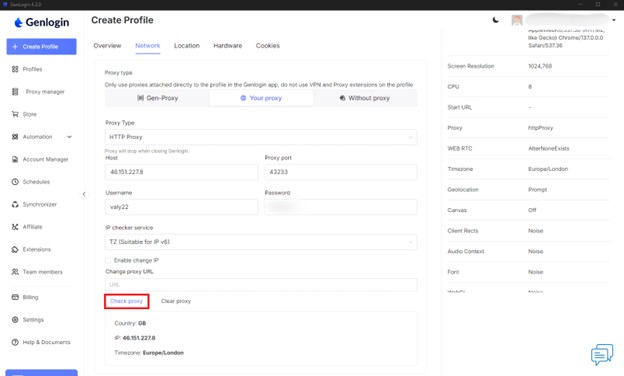Switch to the Hardware tab
624x376 pixels.
tap(228, 46)
